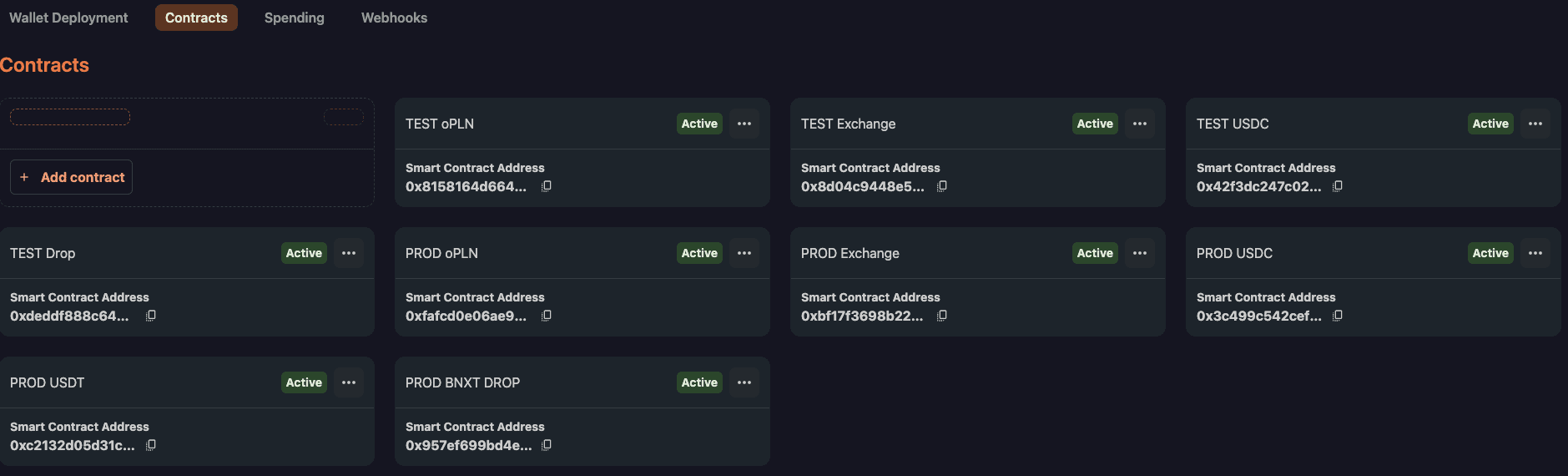The height and width of the screenshot is (476, 1568).
Task: Click the PROD USDC Active status badge
Action: [1490, 253]
